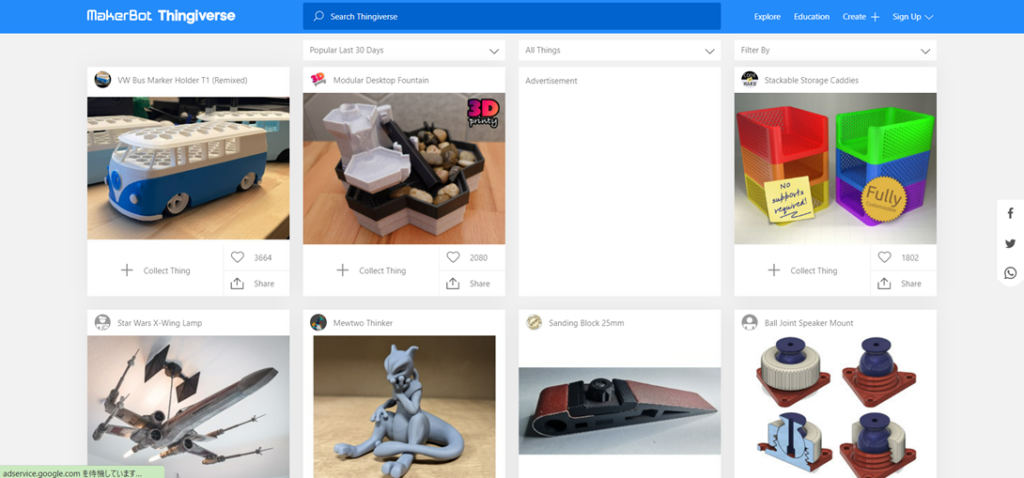This screenshot has height=478, width=1024.
Task: Collect the Stackable Storage Caddies thing
Action: point(802,270)
